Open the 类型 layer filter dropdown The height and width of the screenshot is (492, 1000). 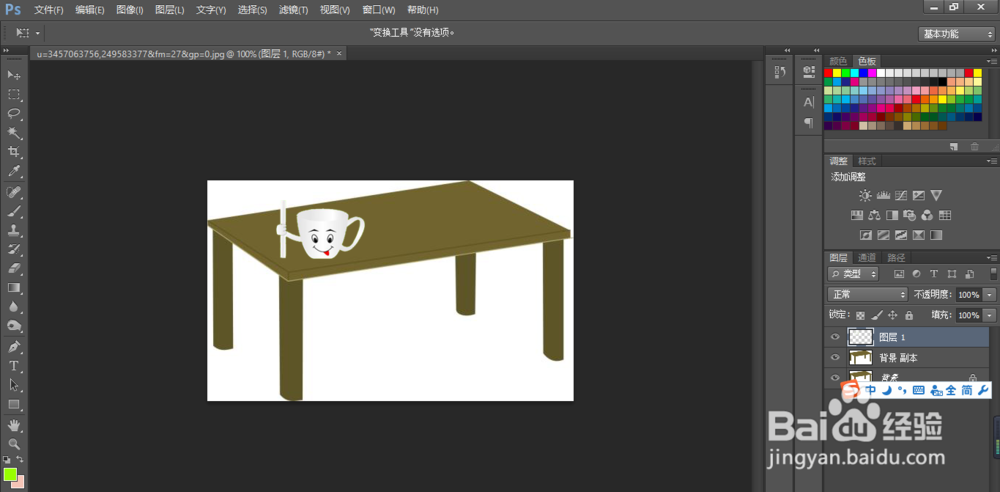click(x=853, y=274)
